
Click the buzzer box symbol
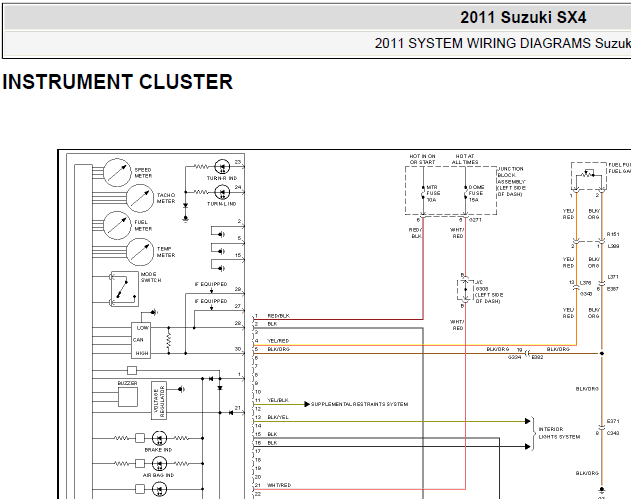coord(128,397)
